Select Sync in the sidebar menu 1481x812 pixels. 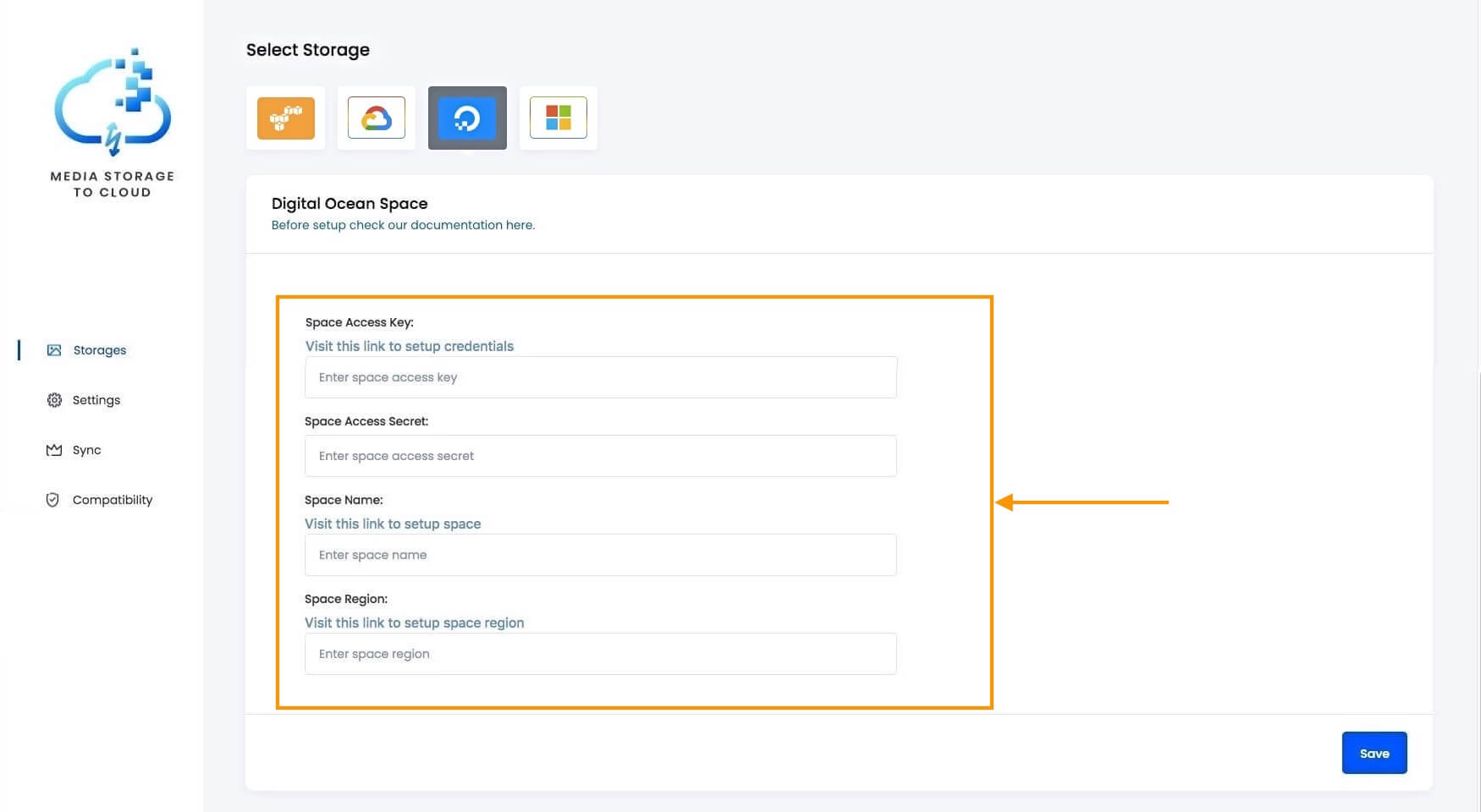[x=86, y=449]
